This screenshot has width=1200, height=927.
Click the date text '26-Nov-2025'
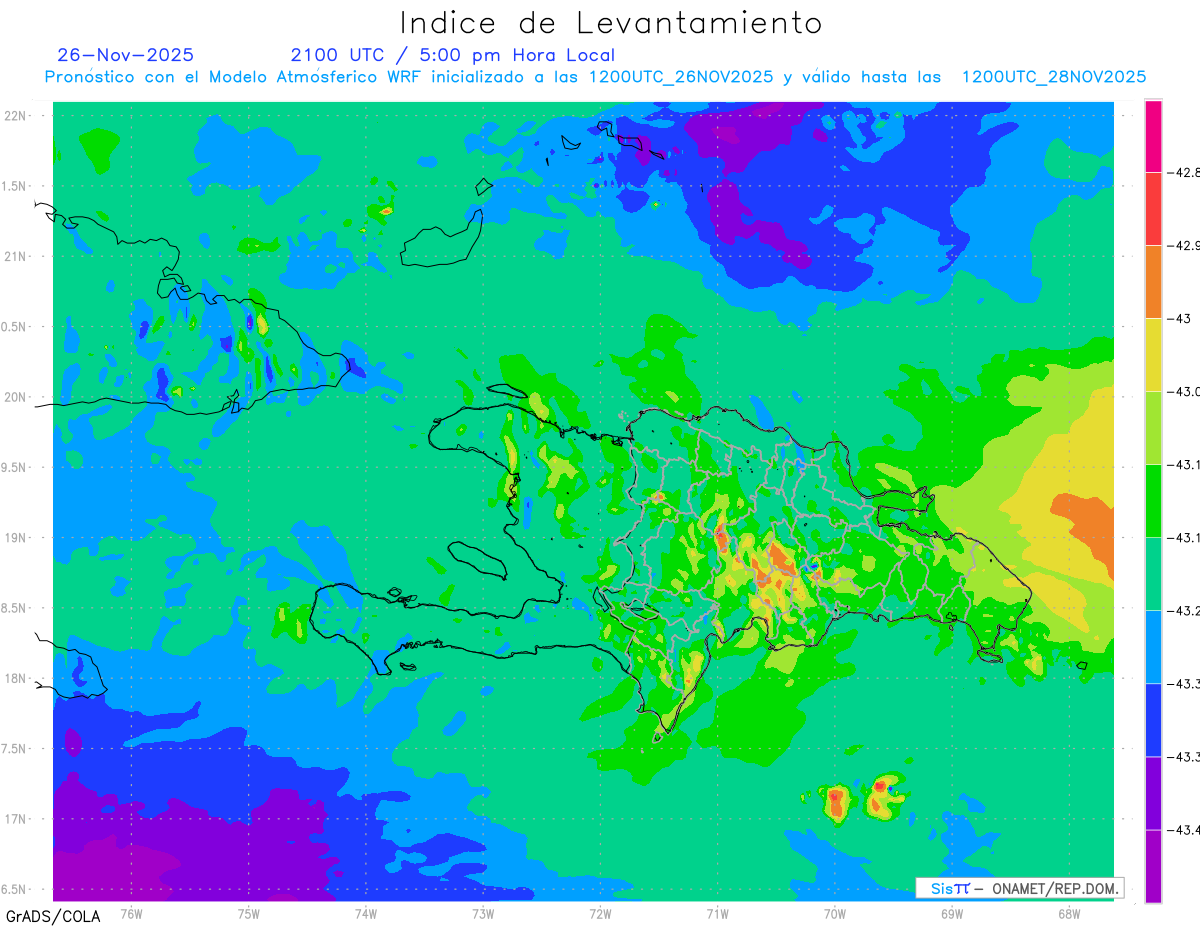(126, 55)
